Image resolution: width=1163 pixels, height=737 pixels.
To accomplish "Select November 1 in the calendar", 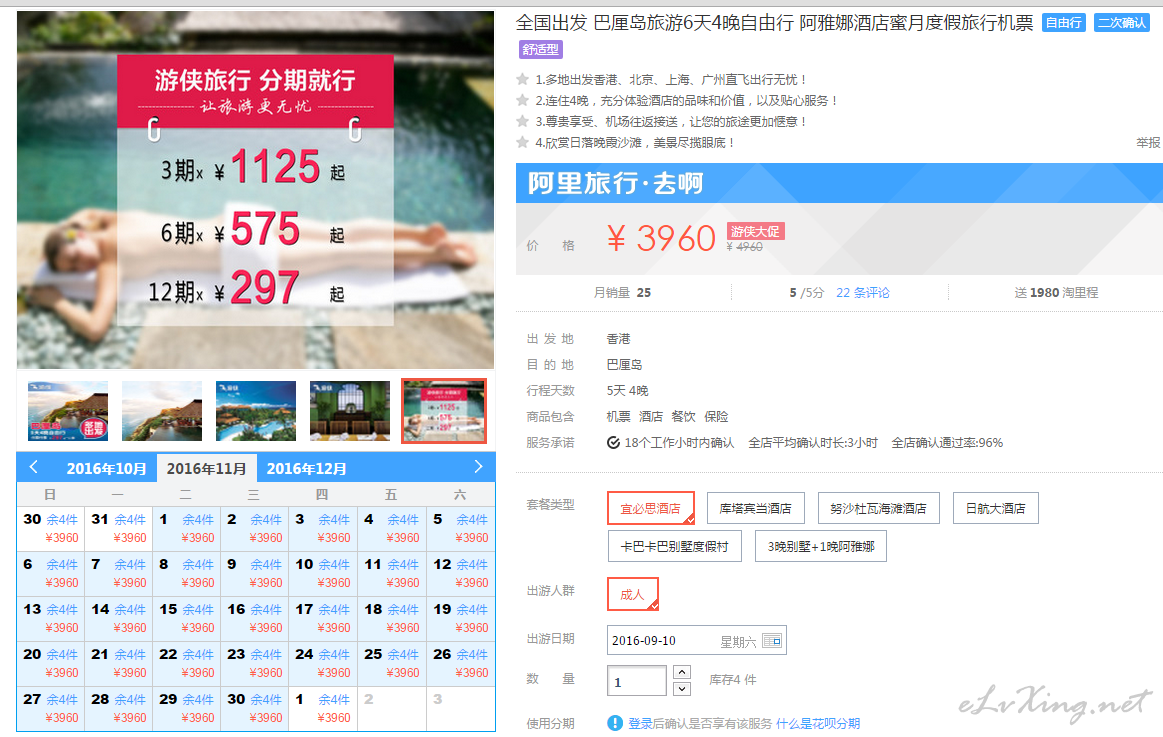I will click(x=186, y=529).
